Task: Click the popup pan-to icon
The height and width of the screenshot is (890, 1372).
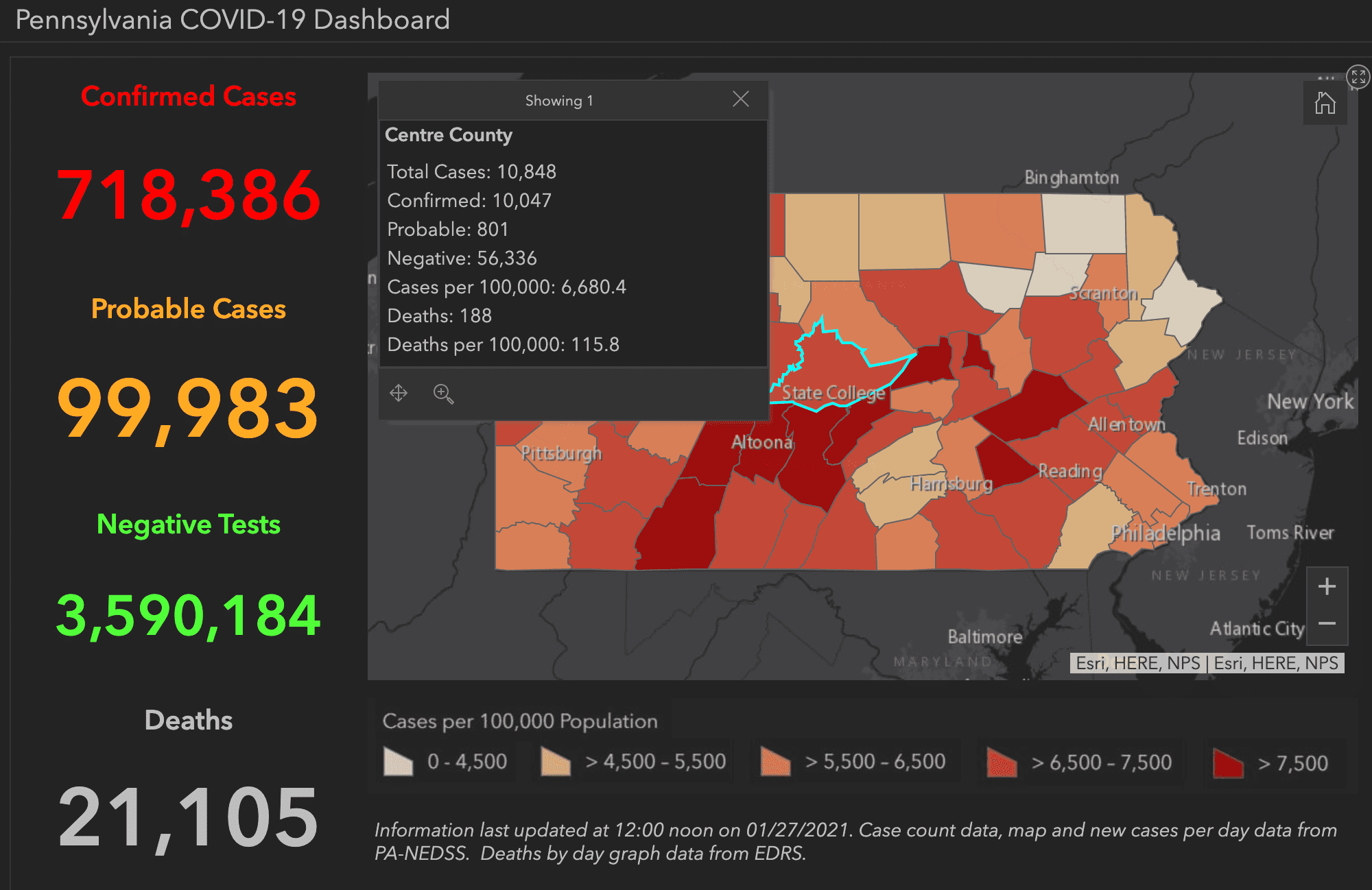Action: point(399,393)
